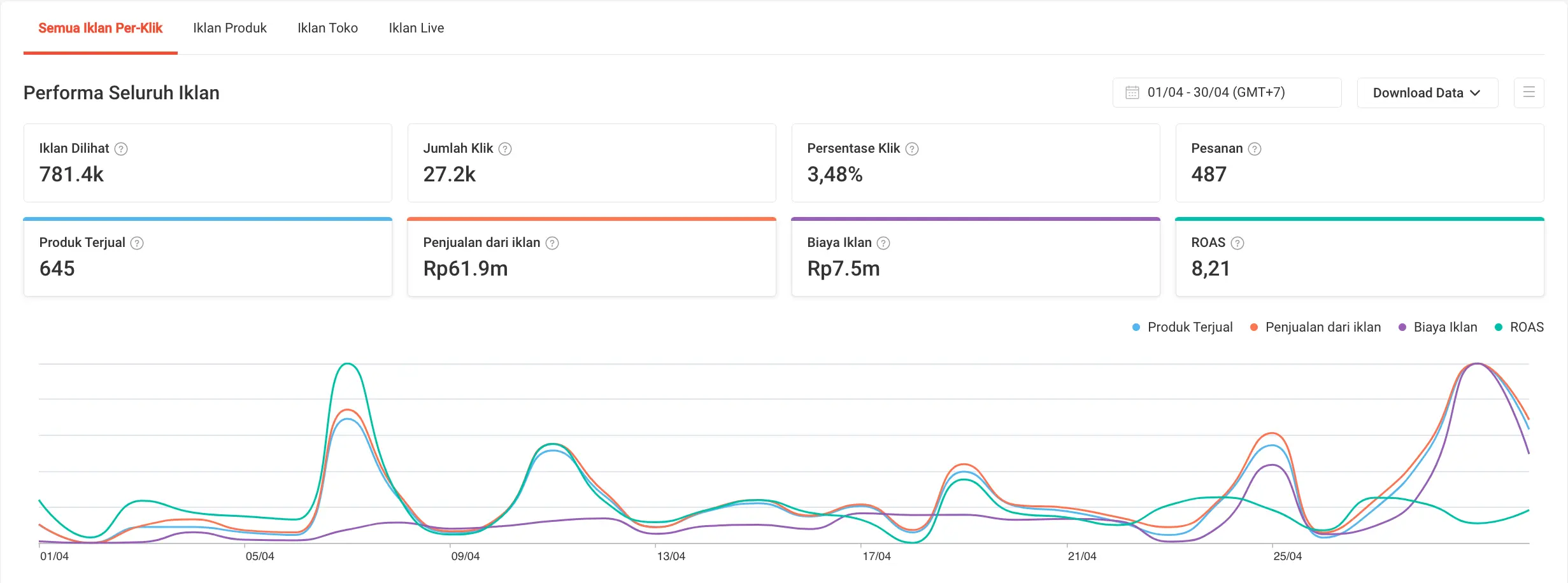The width and height of the screenshot is (1568, 583).
Task: Toggle the Penjualan dari iklan metric card
Action: (592, 258)
